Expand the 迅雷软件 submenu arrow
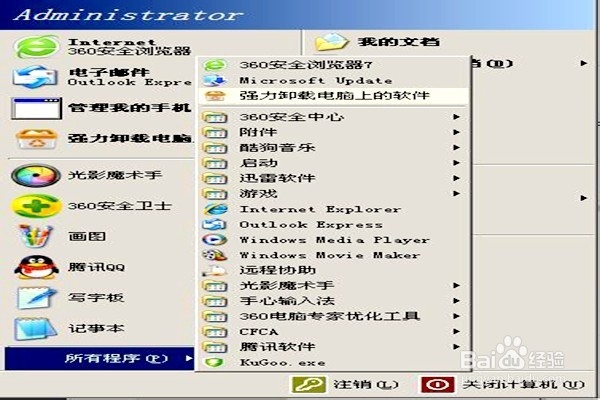The image size is (600, 400). [x=456, y=178]
